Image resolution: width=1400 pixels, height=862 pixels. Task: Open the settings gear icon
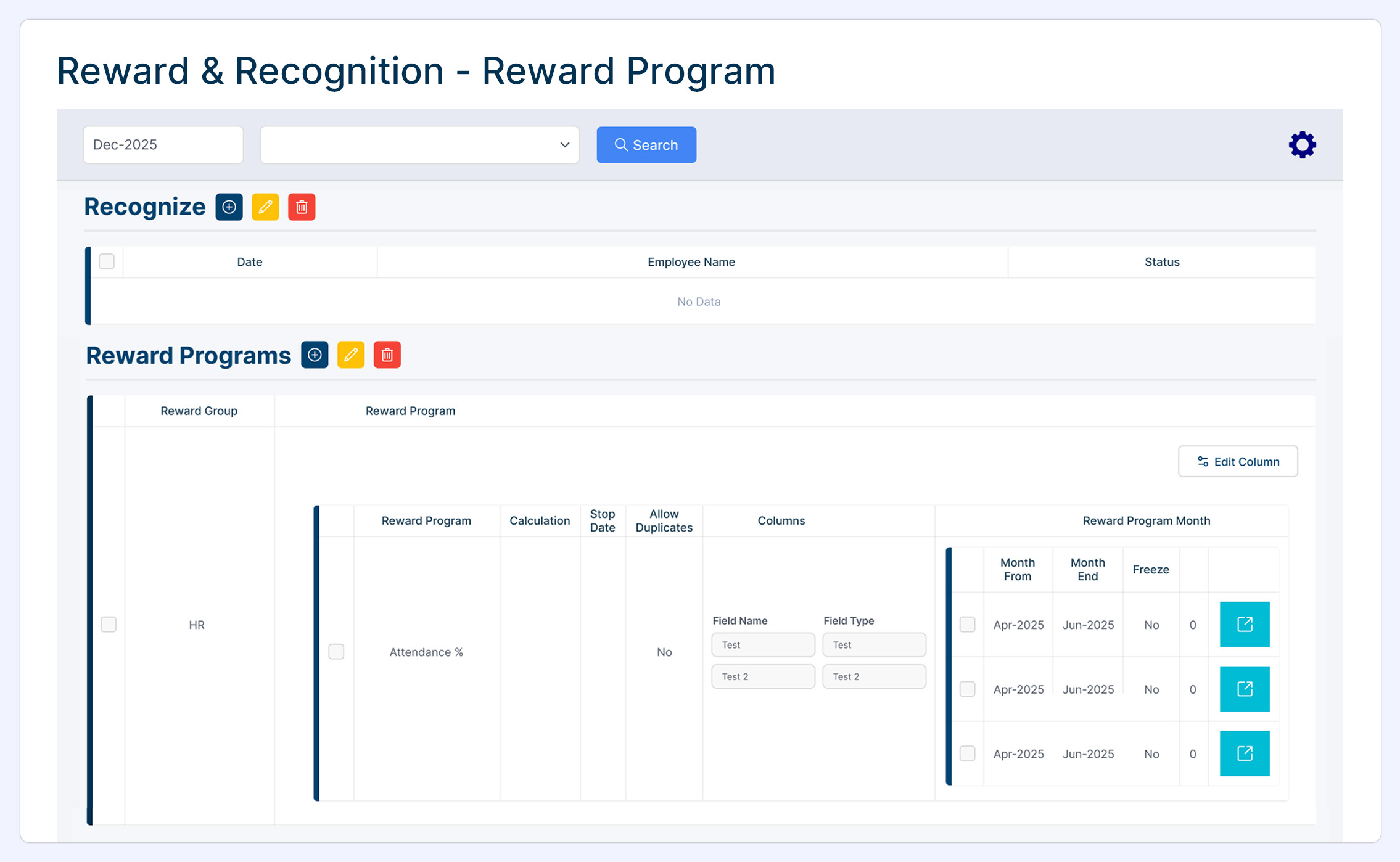click(1302, 145)
